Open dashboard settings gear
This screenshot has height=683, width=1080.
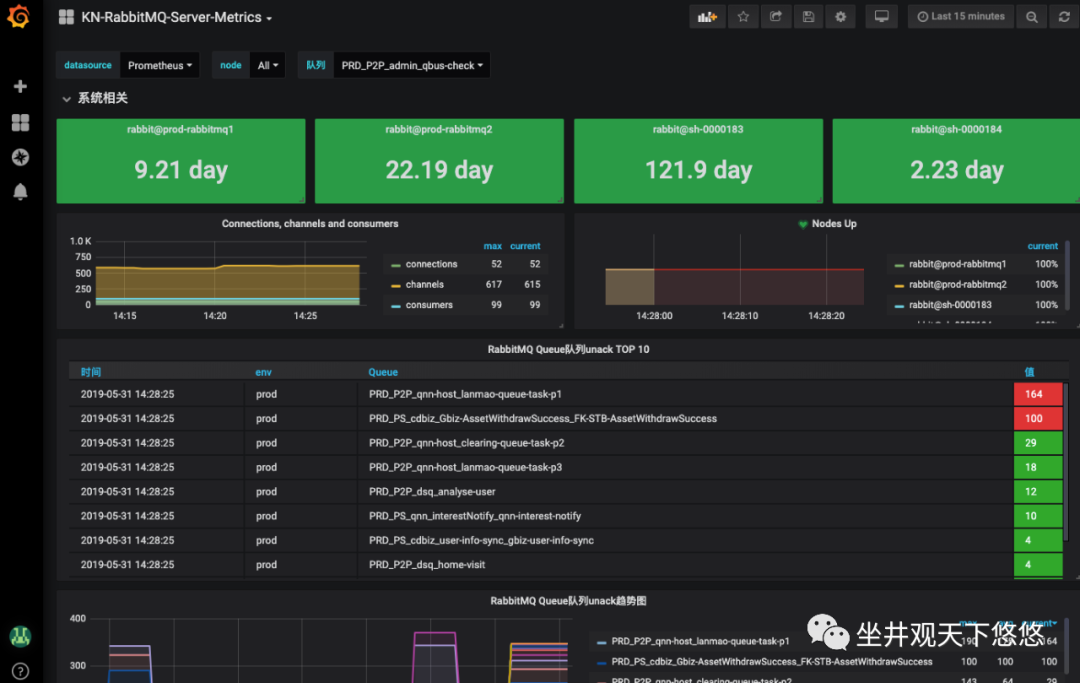click(x=840, y=16)
